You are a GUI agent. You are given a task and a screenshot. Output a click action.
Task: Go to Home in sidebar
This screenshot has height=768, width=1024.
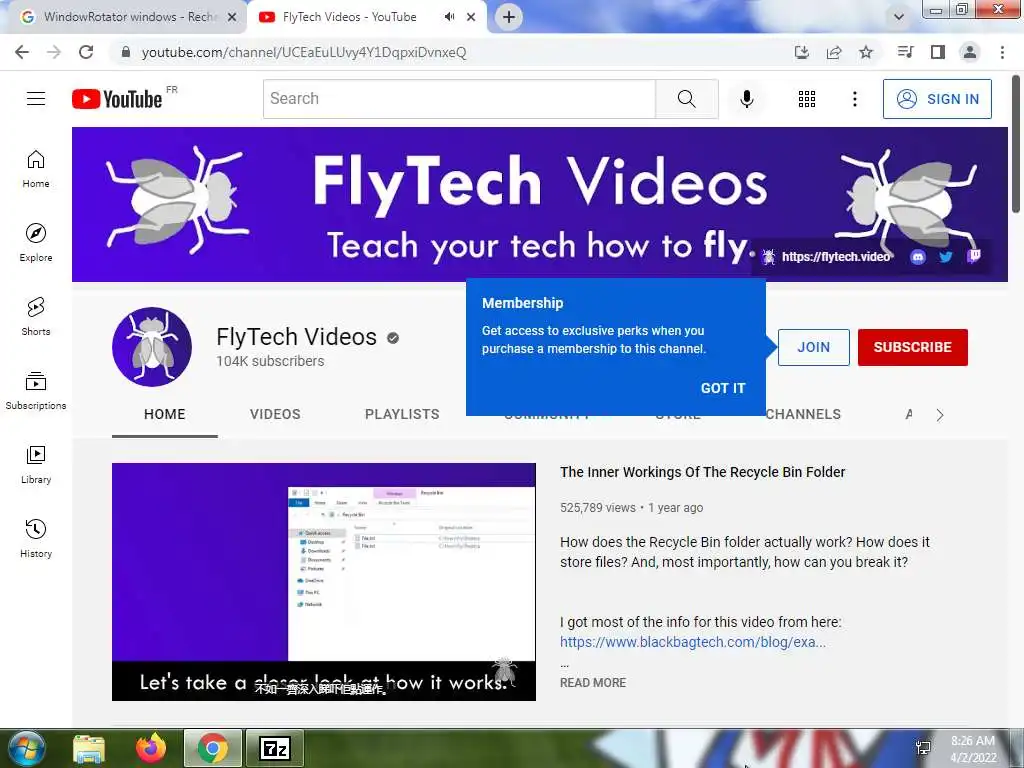point(36,168)
